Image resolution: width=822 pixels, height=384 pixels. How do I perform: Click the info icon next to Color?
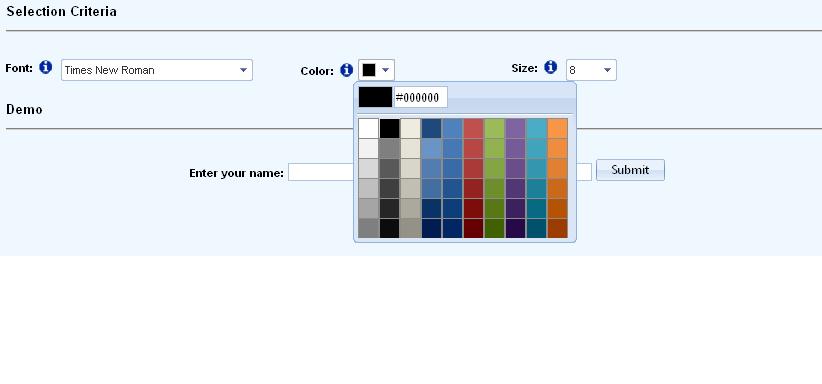347,70
